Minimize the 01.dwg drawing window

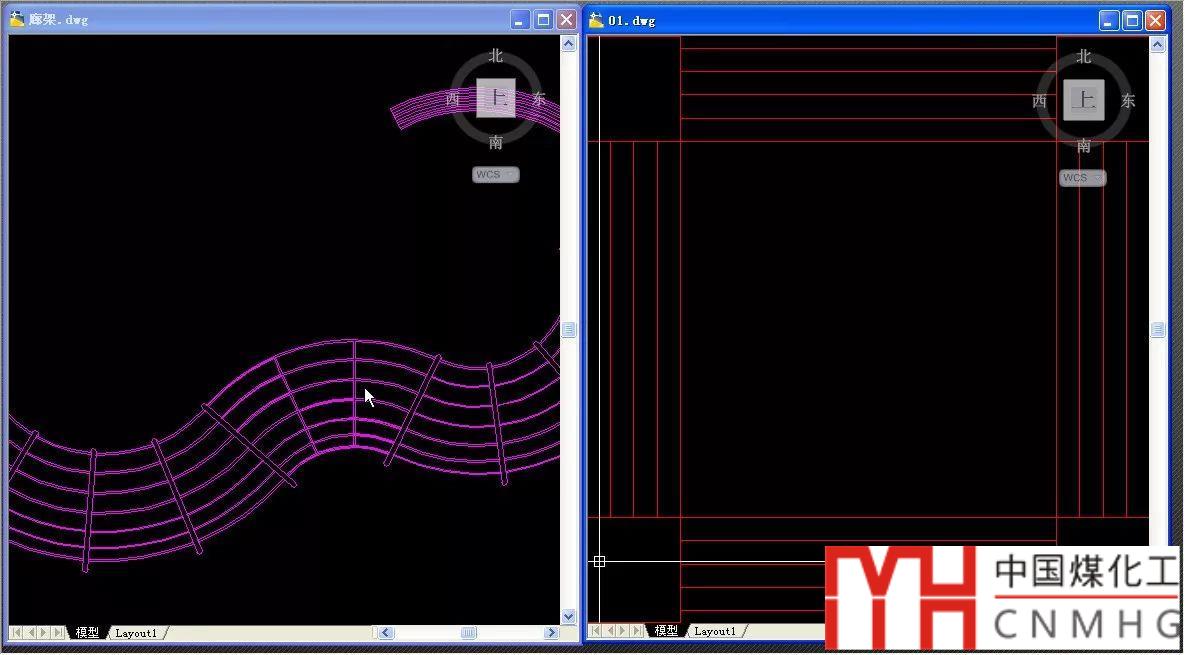pyautogui.click(x=1109, y=20)
